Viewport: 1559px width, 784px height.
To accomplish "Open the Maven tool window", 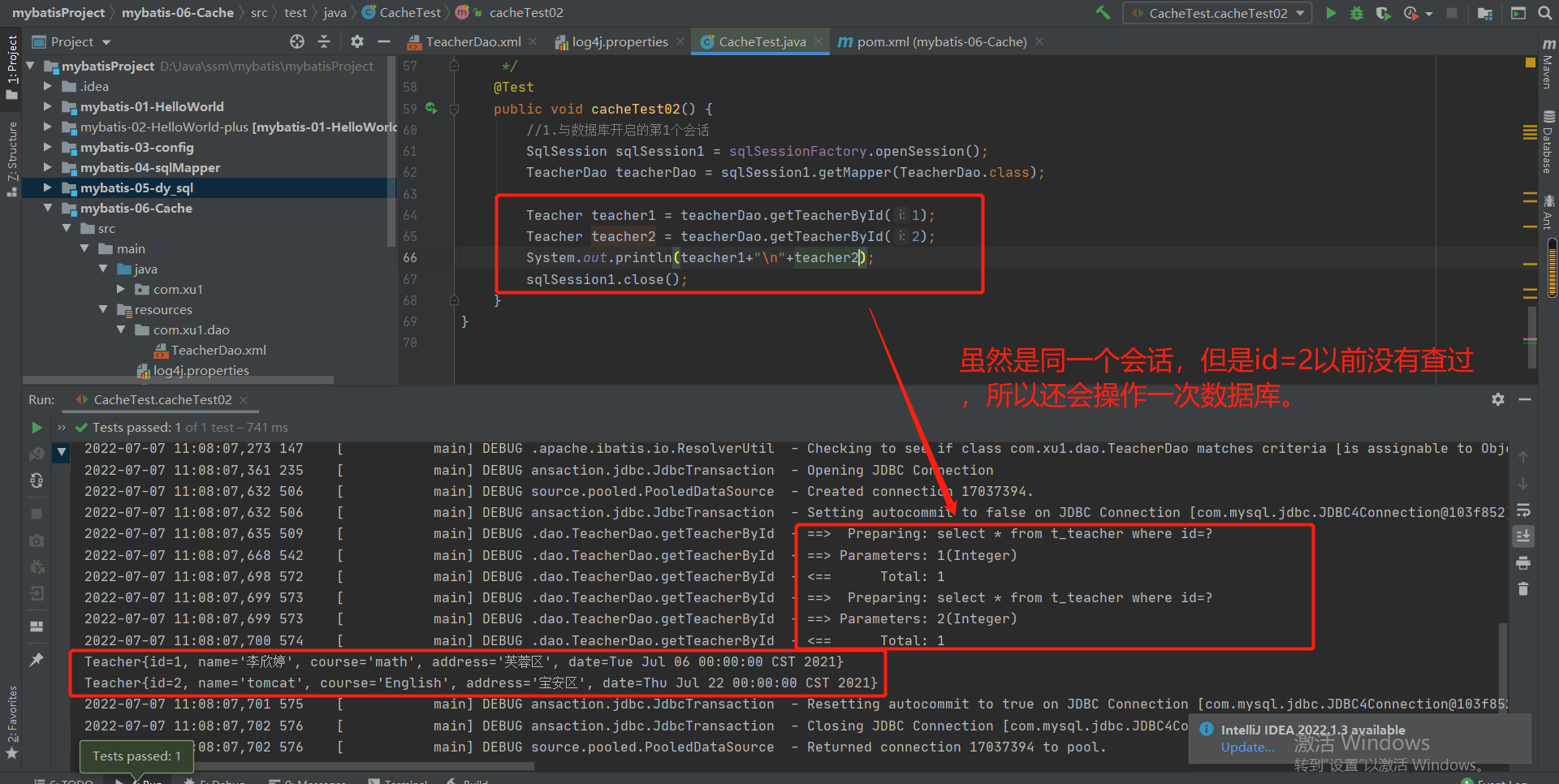I will (x=1548, y=63).
